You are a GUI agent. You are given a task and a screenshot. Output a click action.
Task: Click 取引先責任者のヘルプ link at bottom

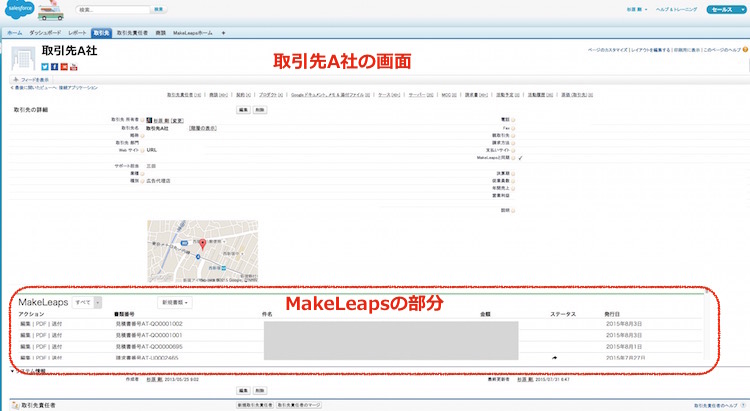(716, 405)
